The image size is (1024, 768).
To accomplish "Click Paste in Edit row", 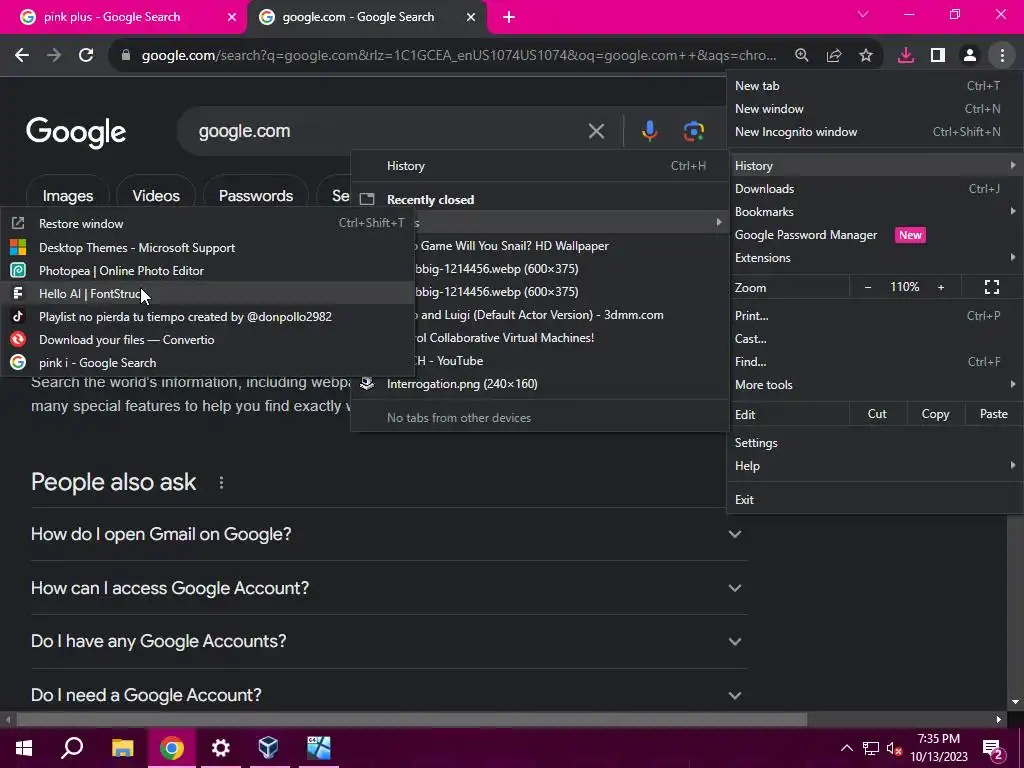I will coord(993,414).
